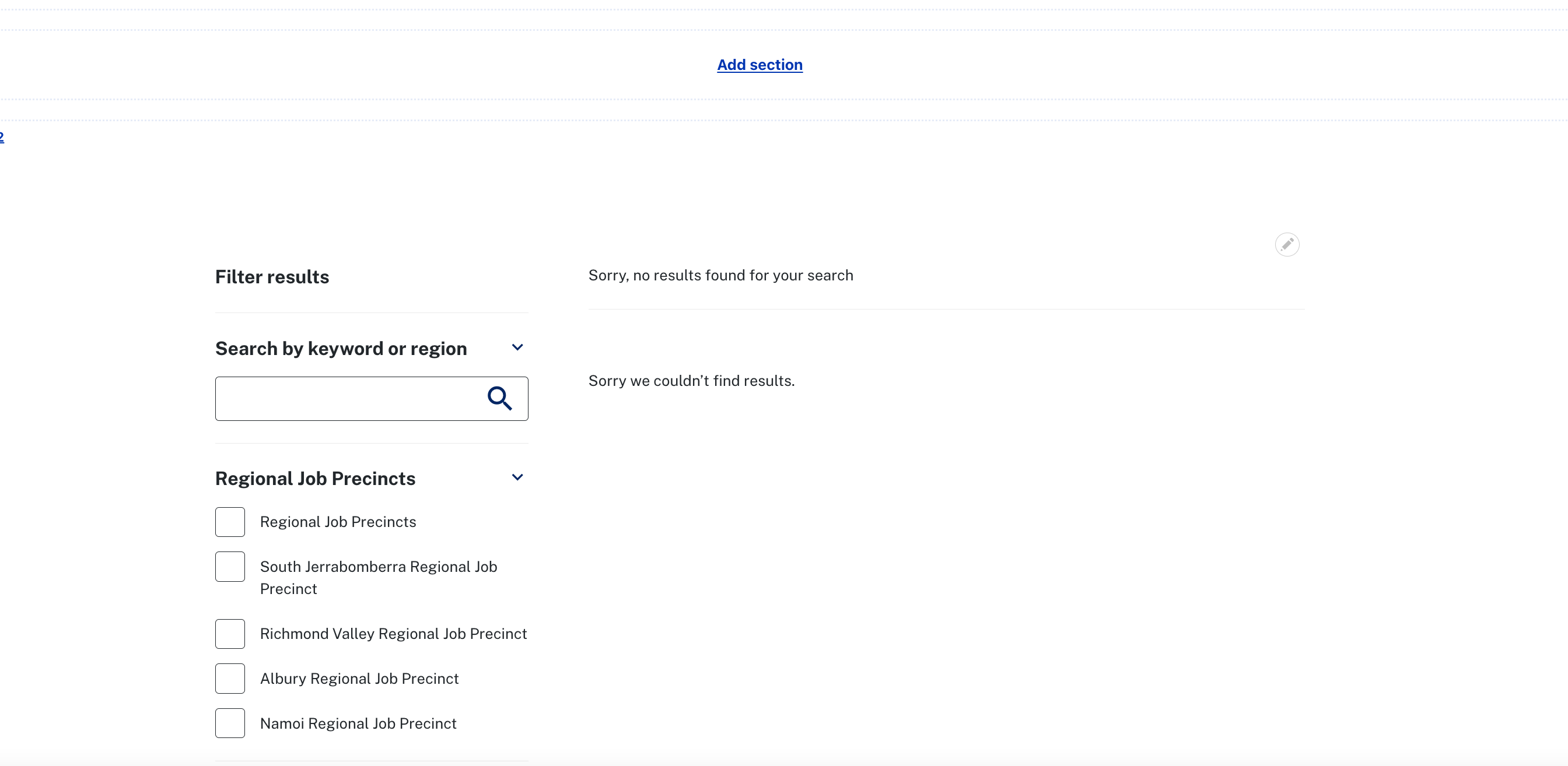Image resolution: width=1568 pixels, height=766 pixels.
Task: Check the Regional Job Precincts checkbox
Action: (230, 522)
